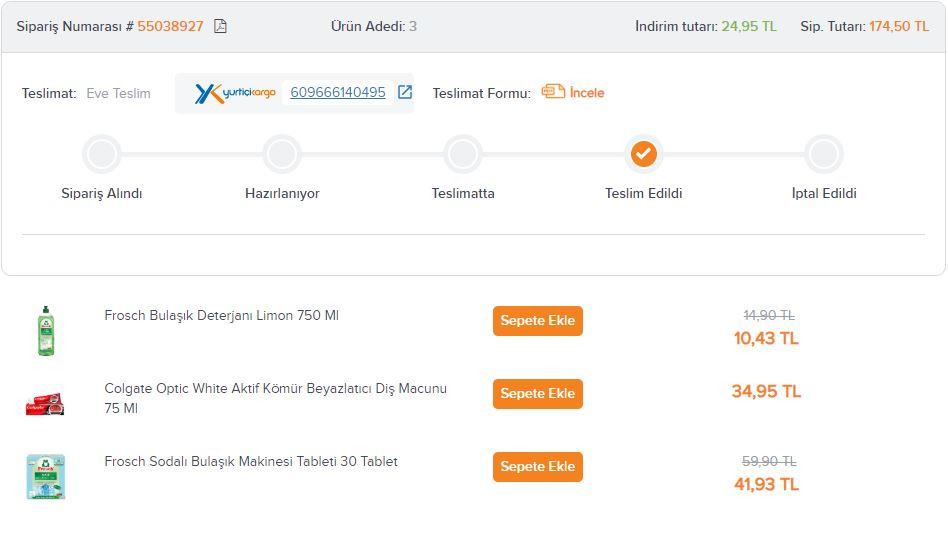
Task: Add Frosch Sodalı tablets to cart
Action: (x=537, y=467)
